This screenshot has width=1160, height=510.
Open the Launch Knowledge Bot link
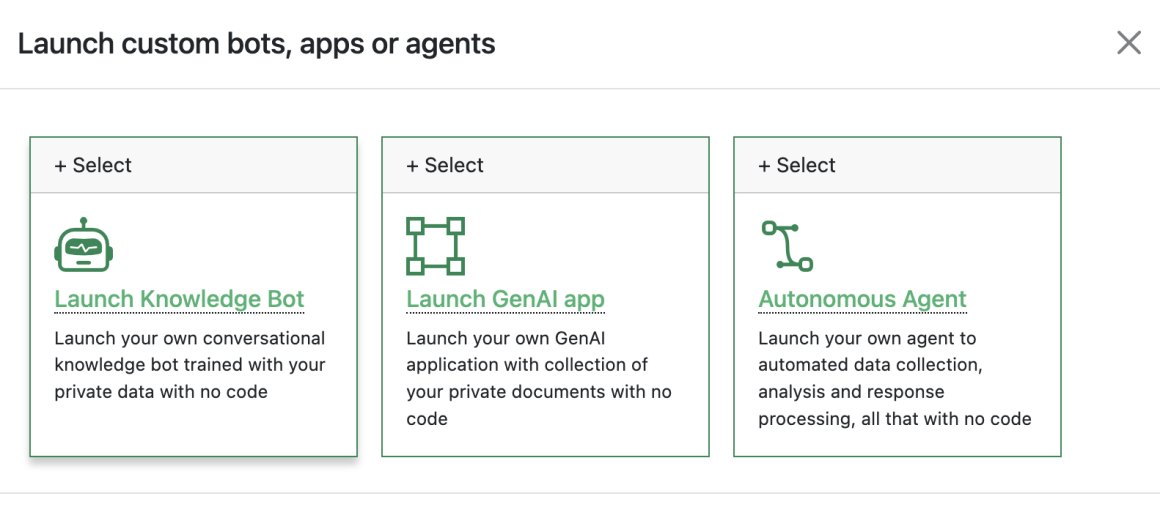(180, 299)
